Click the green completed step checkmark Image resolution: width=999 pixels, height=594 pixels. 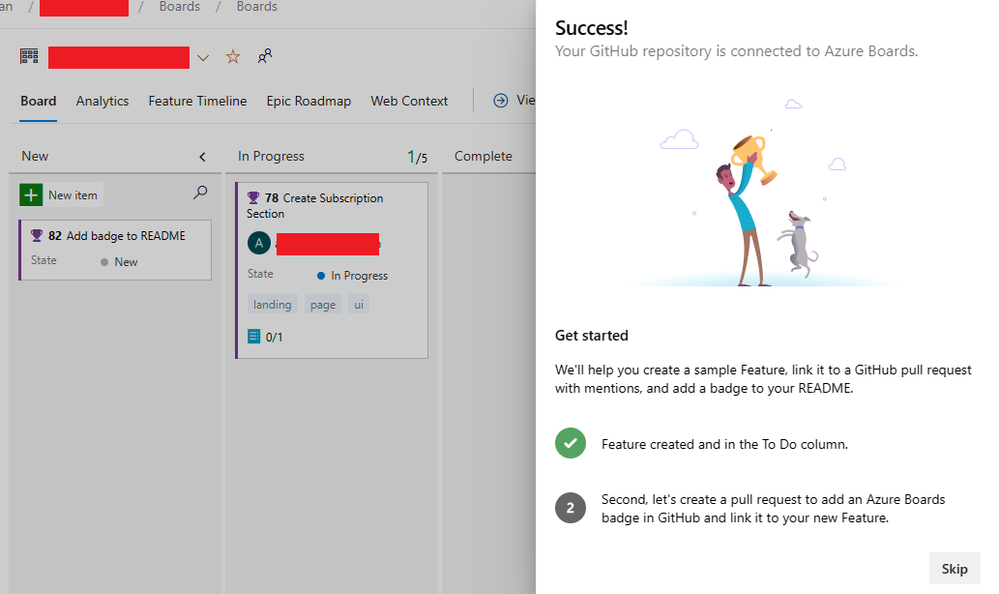pos(570,443)
